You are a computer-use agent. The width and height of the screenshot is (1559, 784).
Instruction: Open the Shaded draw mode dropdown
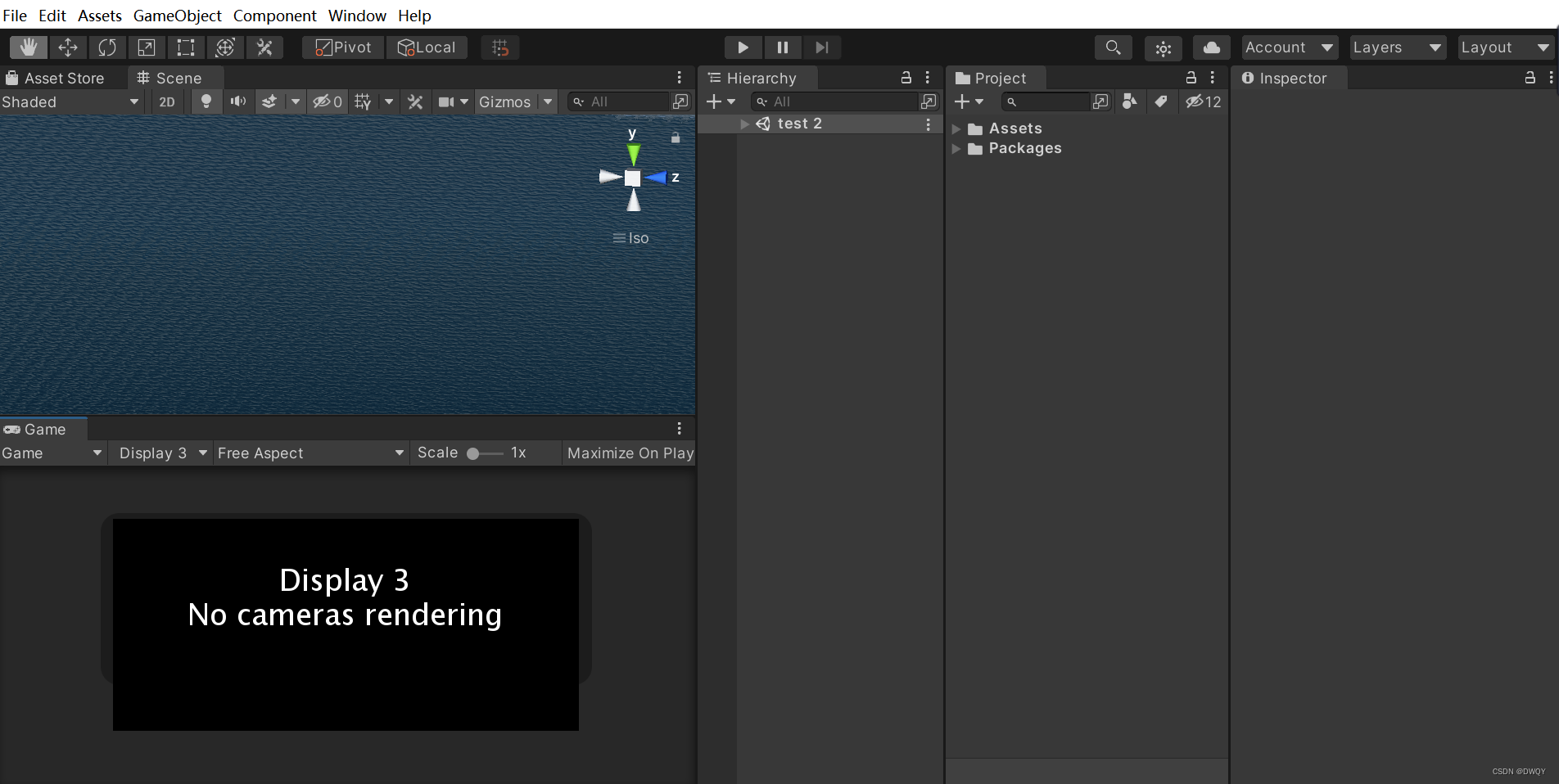(70, 102)
